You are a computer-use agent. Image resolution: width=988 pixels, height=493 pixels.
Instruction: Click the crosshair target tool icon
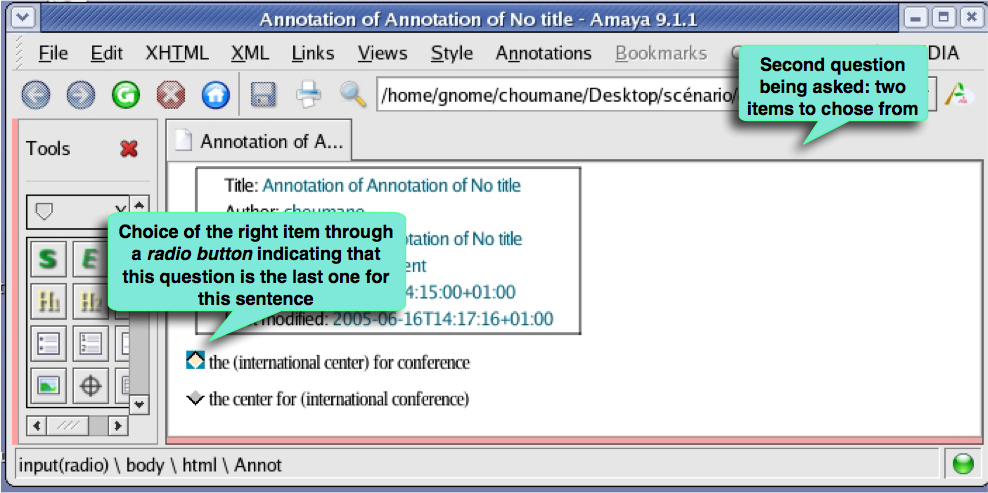tap(90, 386)
